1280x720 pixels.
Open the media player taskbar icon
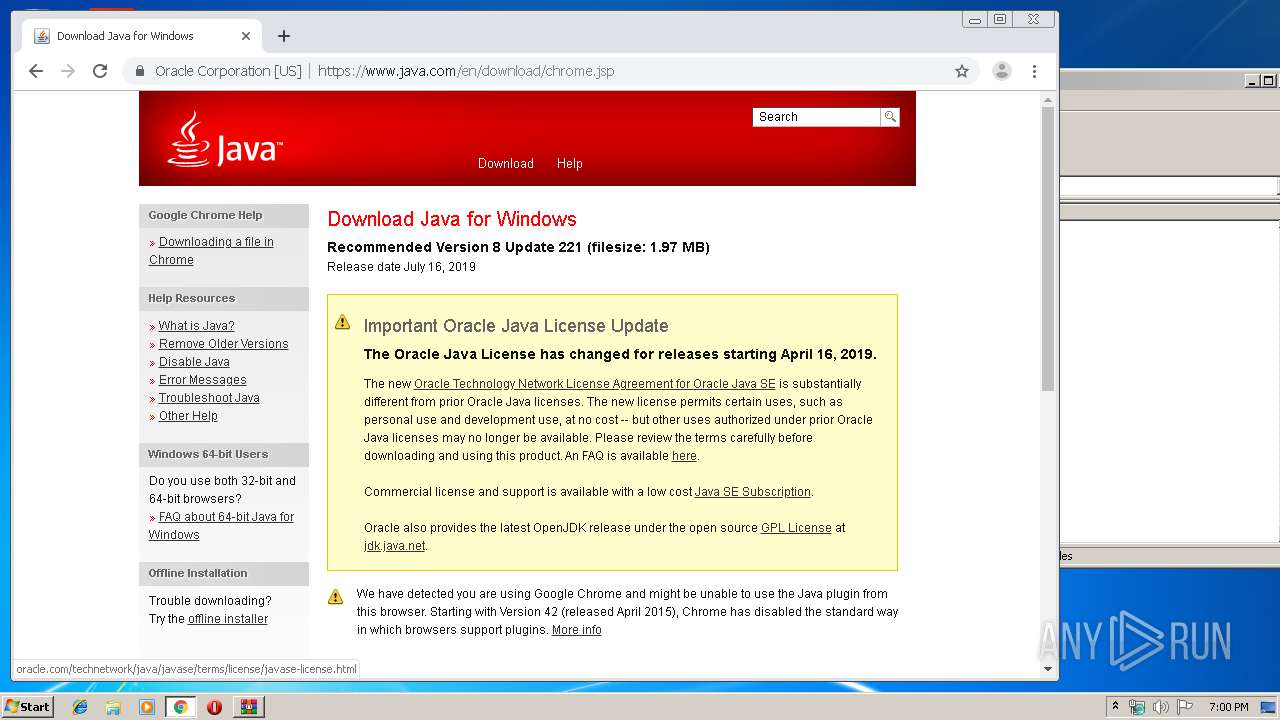tap(146, 707)
